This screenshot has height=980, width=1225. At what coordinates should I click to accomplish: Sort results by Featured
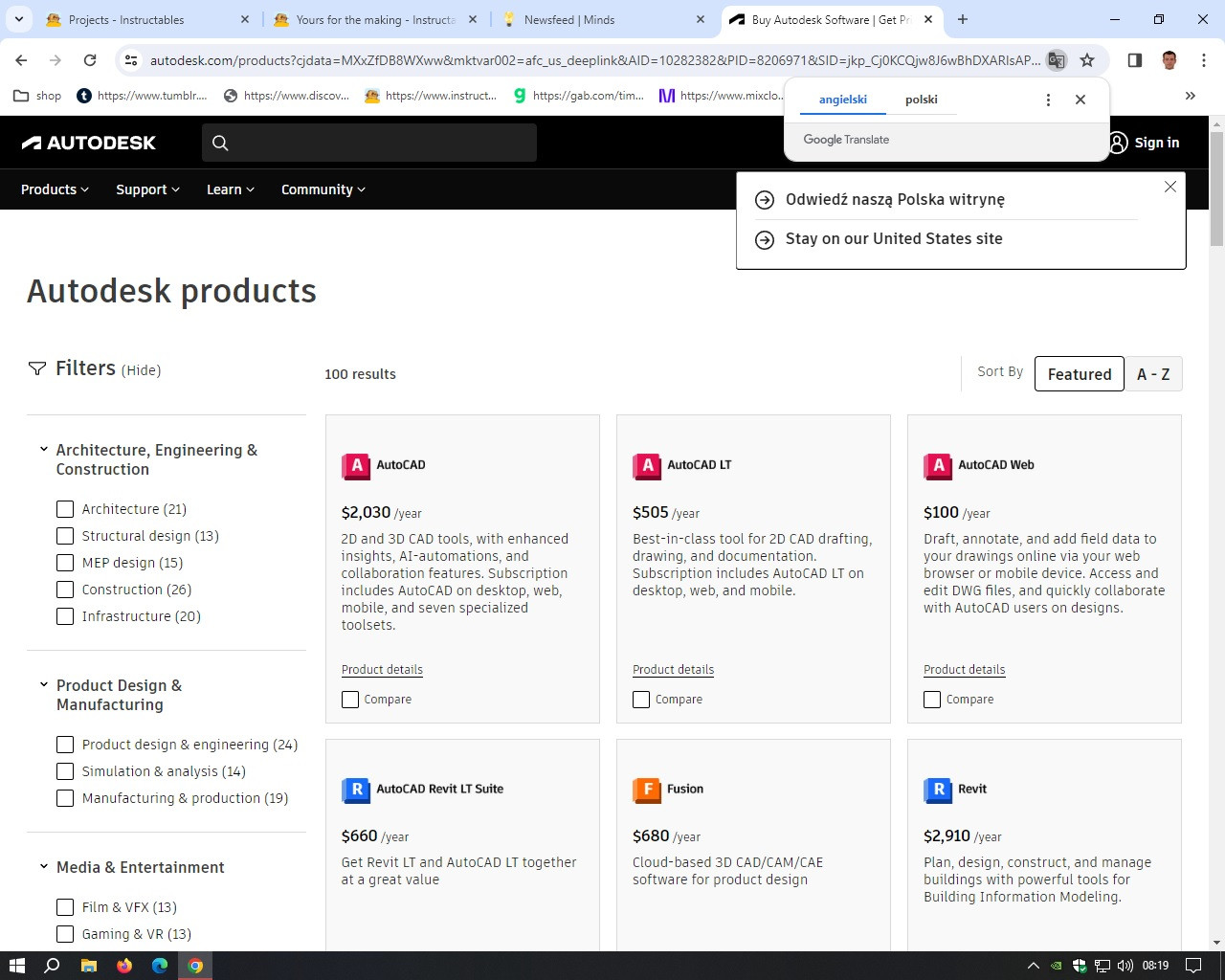[x=1080, y=374]
